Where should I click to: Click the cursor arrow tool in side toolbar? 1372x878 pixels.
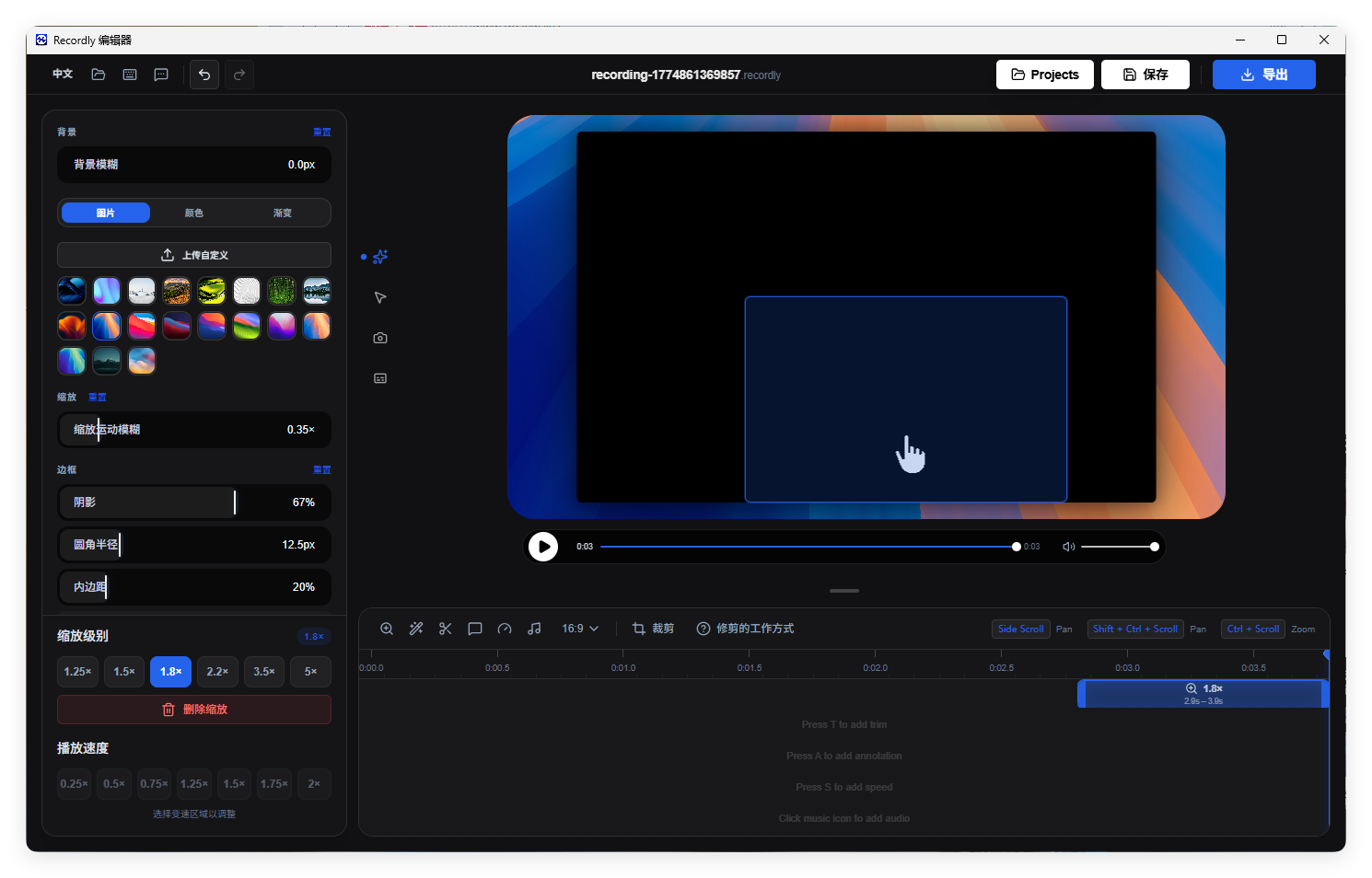(x=380, y=297)
